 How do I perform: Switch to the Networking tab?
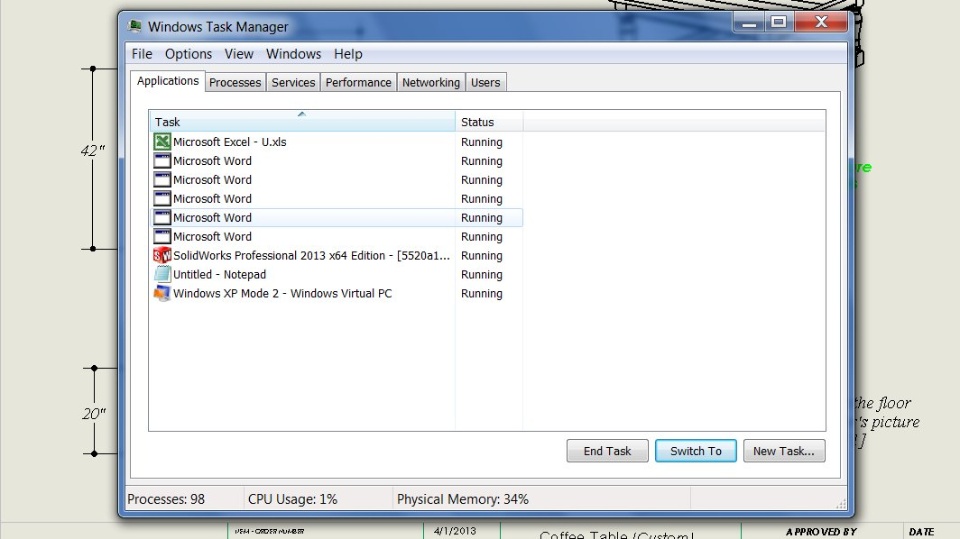(430, 82)
